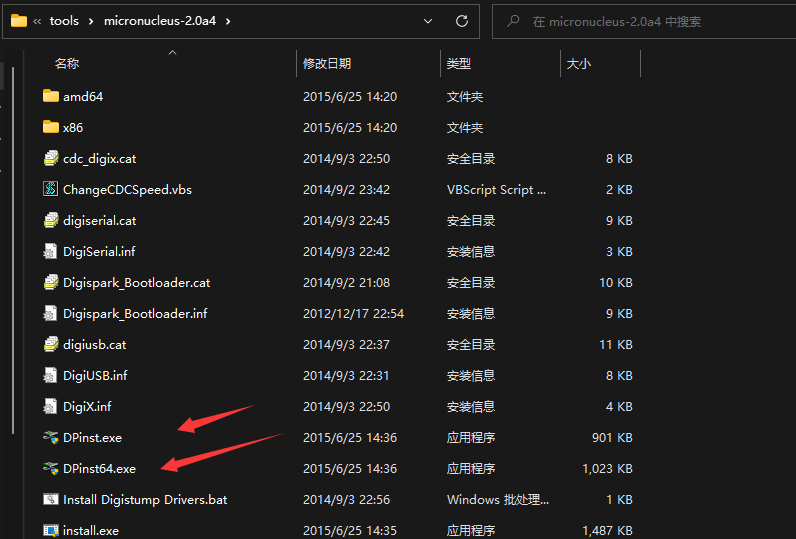Screen dimensions: 796x539
Task: Click micronucleus-2.0a4 breadcrumb segment
Action: point(160,21)
